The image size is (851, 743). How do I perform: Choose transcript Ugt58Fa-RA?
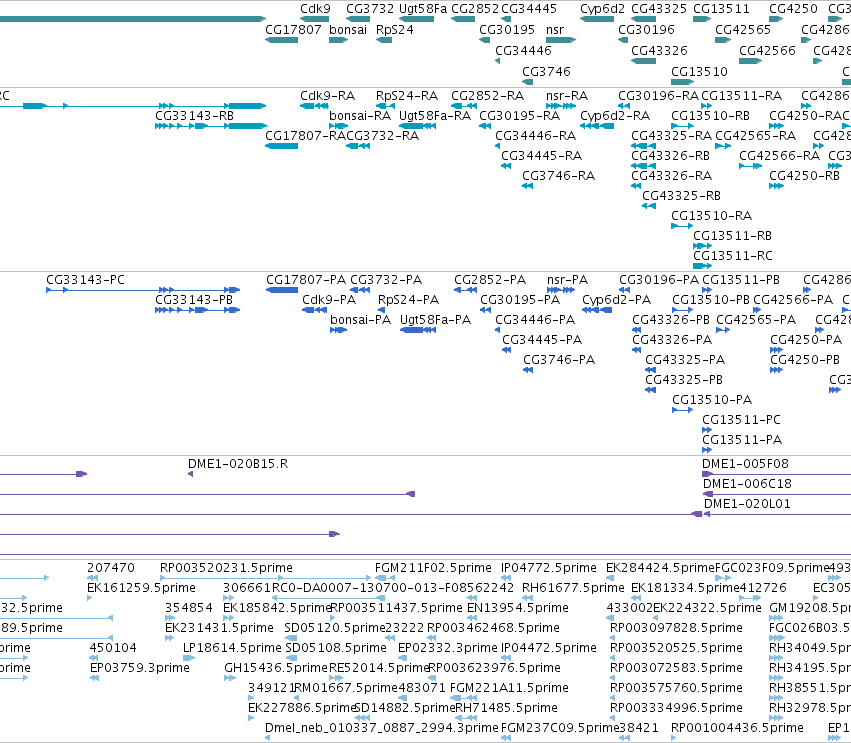point(435,116)
